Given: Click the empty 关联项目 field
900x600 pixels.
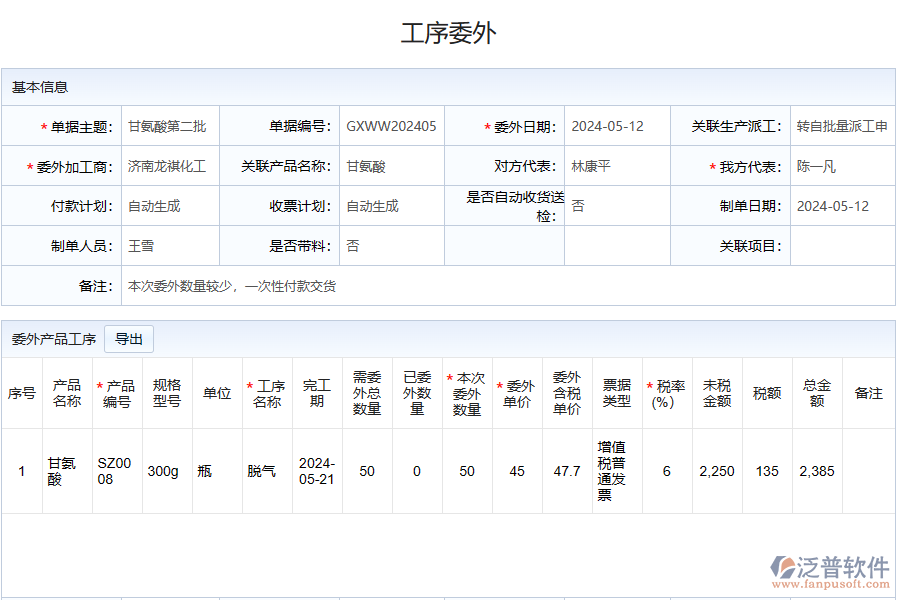Looking at the screenshot, I should [x=840, y=244].
